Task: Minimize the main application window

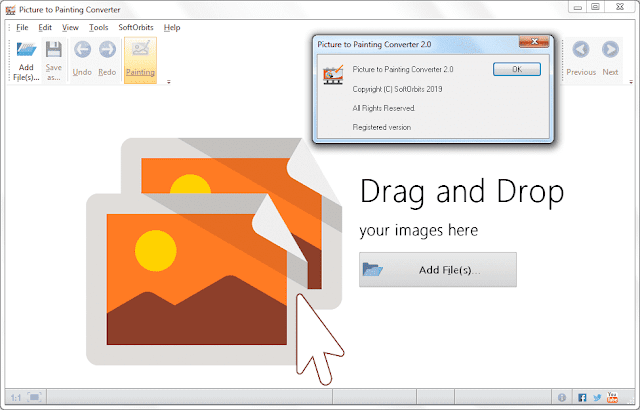Action: pyautogui.click(x=578, y=7)
